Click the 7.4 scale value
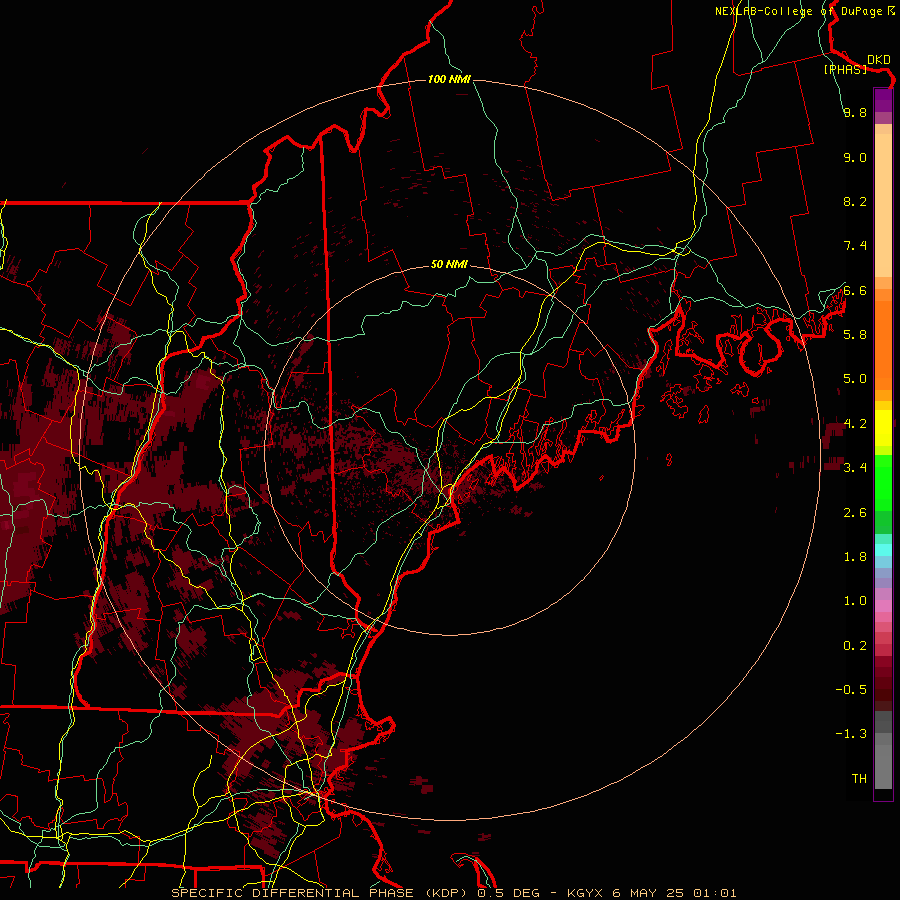 (x=855, y=246)
